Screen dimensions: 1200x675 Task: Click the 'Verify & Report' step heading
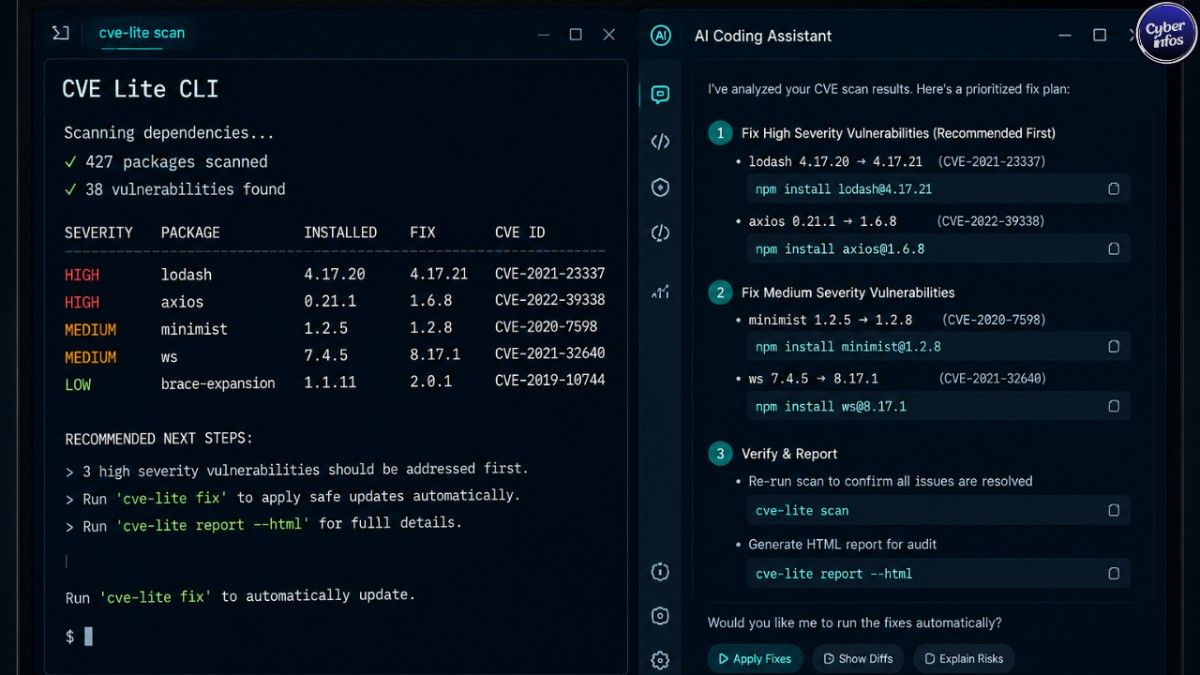click(789, 454)
